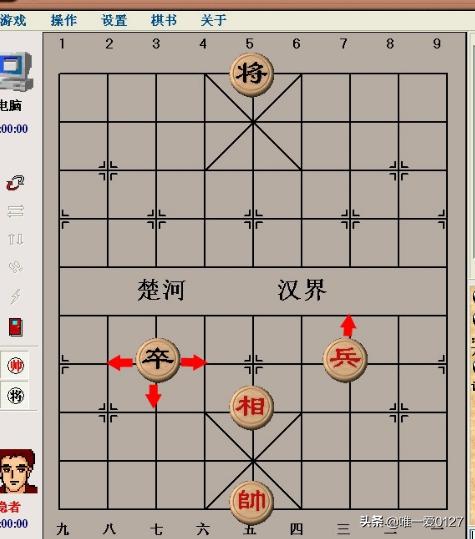Image resolution: width=475 pixels, height=539 pixels.
Task: Click the swap sides horizontal arrows icon
Action: pos(15,211)
